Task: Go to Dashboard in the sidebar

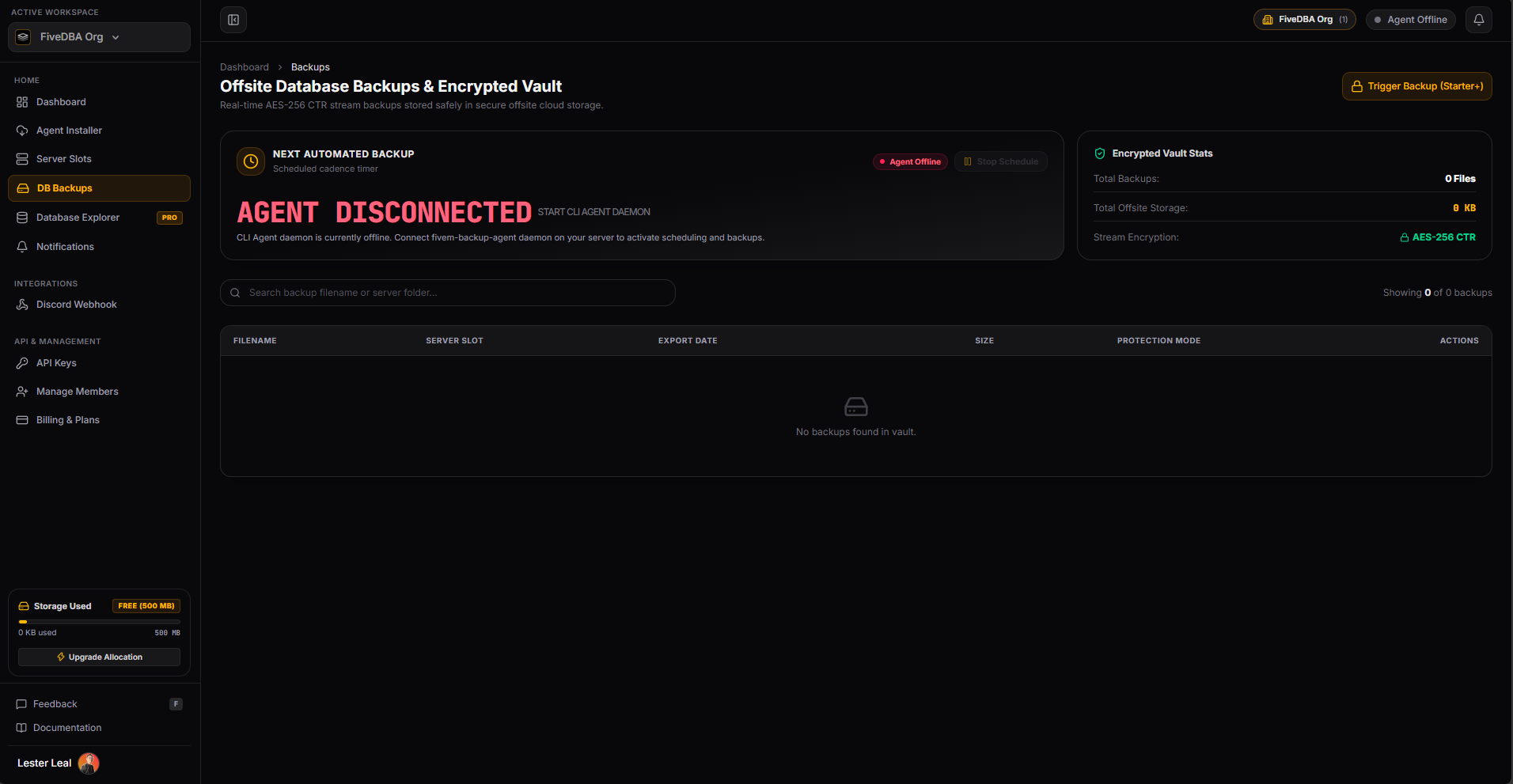Action: pos(99,102)
